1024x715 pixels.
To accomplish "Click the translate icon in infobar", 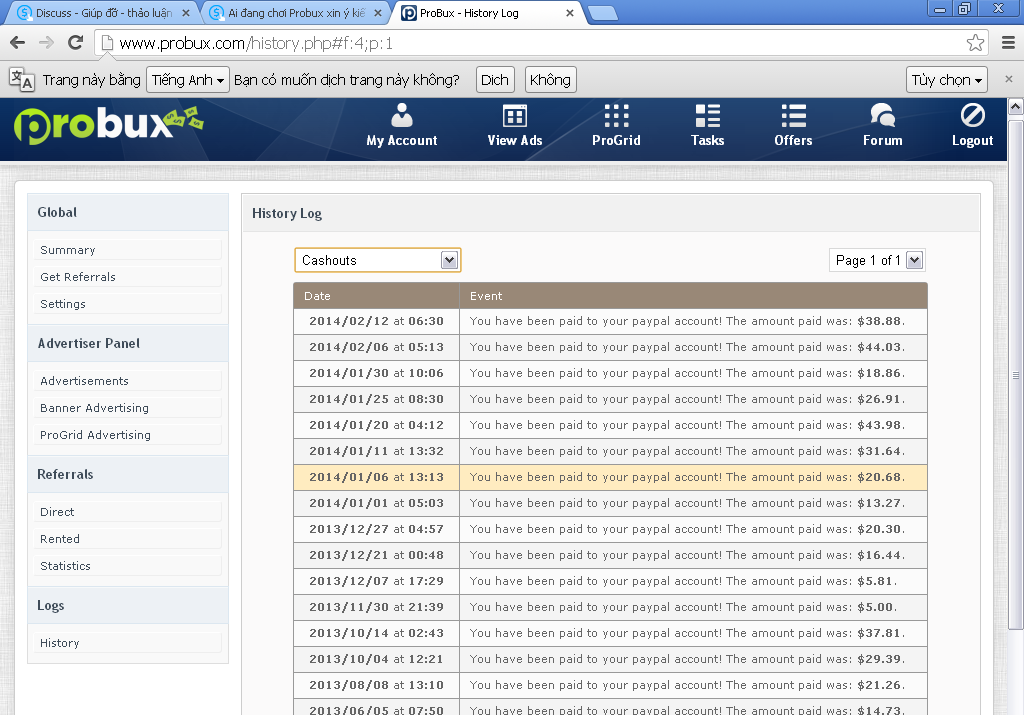I will (22, 80).
